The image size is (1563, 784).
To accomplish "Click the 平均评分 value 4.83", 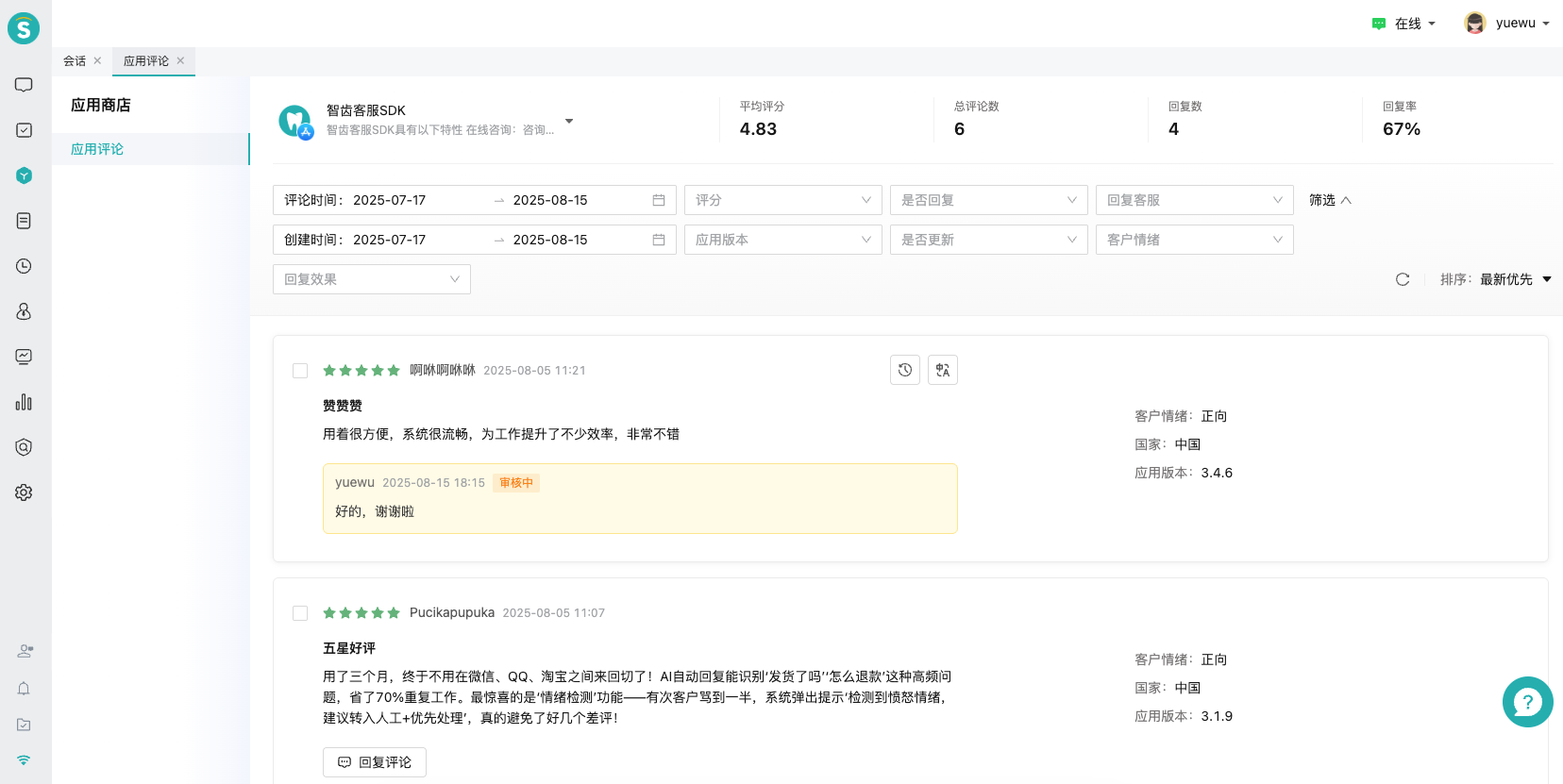I will tap(758, 129).
